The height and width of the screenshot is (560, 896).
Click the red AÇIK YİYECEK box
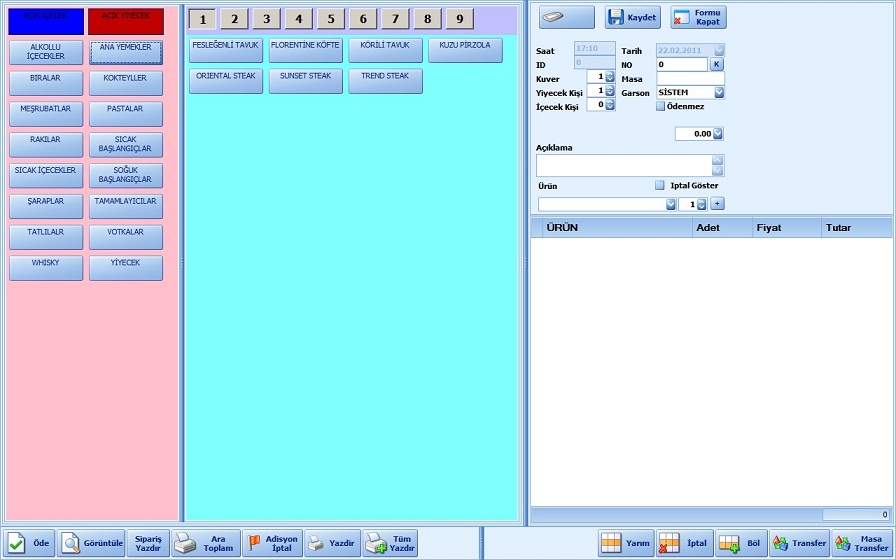coord(125,21)
